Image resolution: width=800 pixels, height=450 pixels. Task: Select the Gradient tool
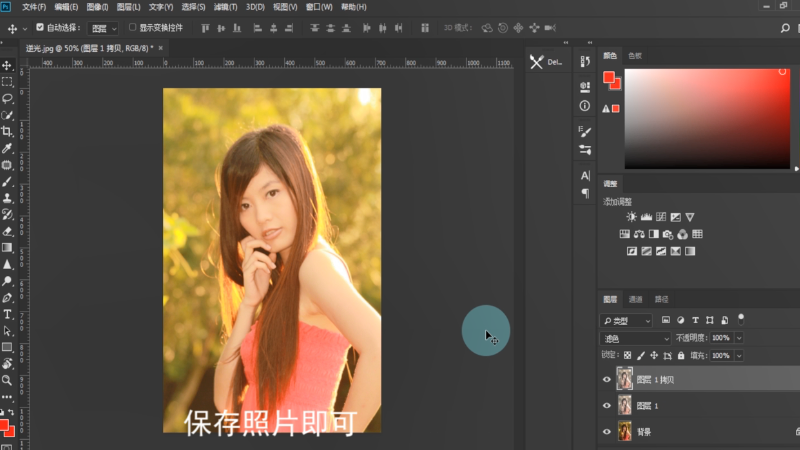7,247
